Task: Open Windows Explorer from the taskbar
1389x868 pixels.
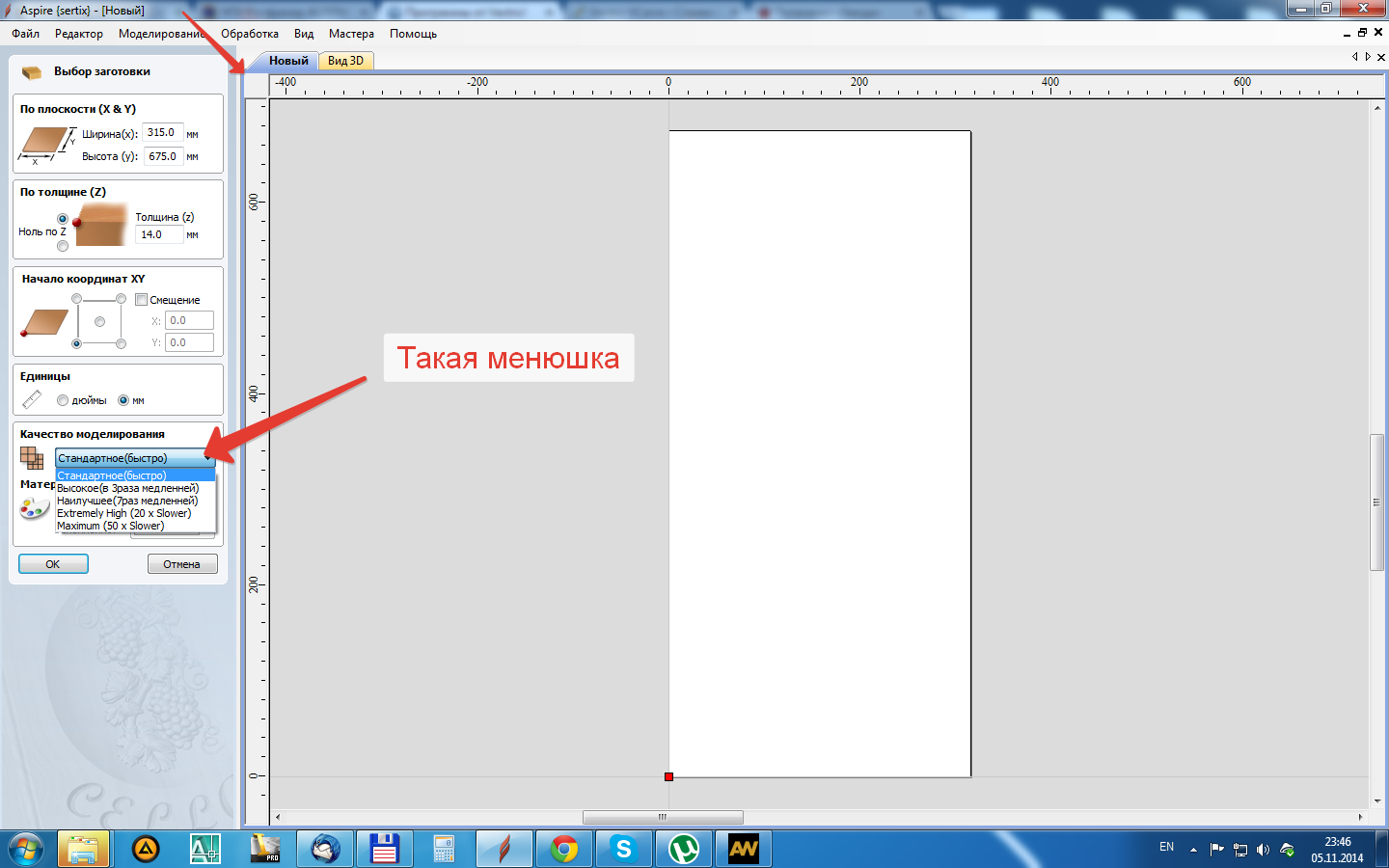Action: click(84, 849)
